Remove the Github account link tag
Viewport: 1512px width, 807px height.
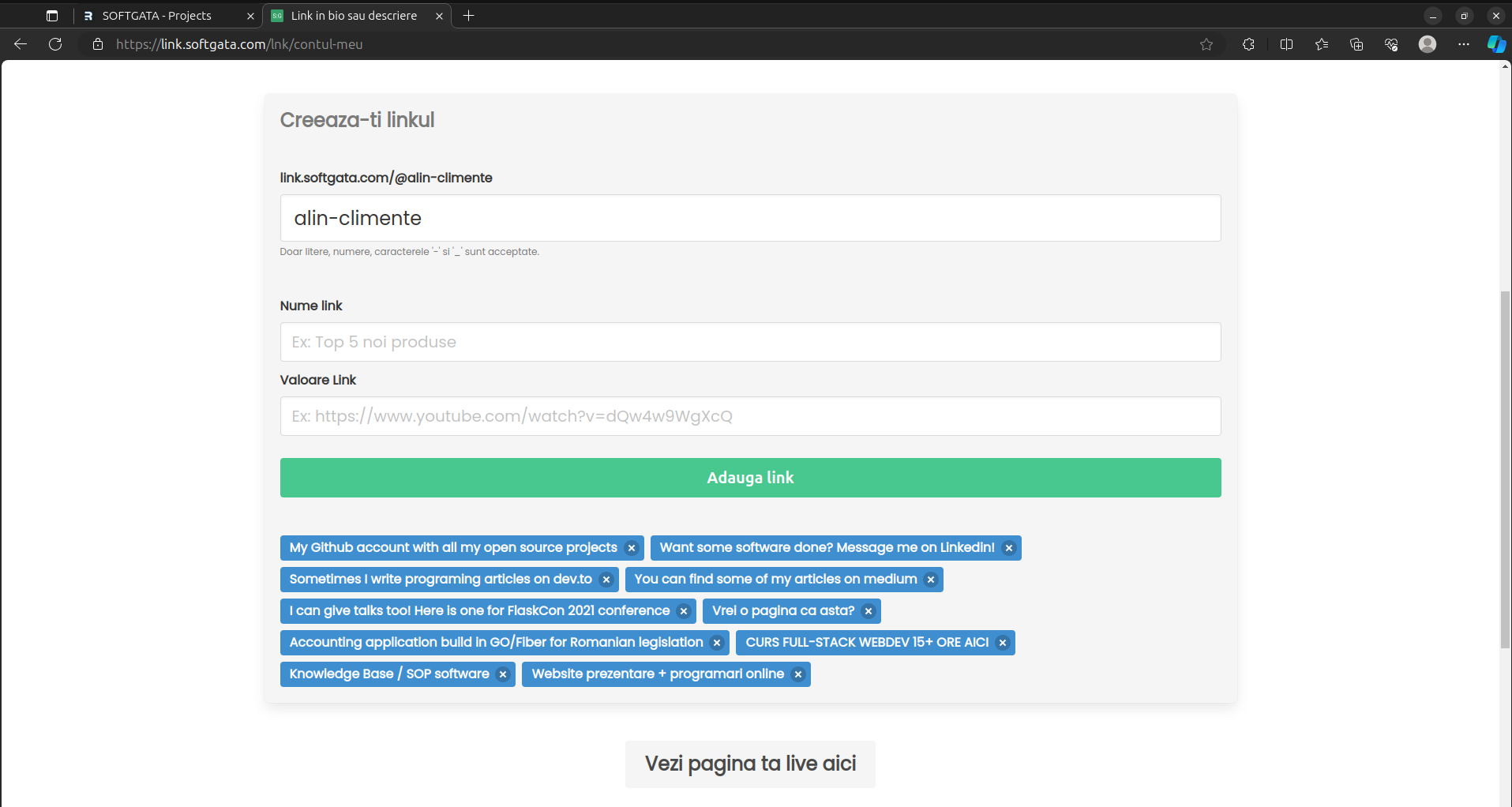631,548
